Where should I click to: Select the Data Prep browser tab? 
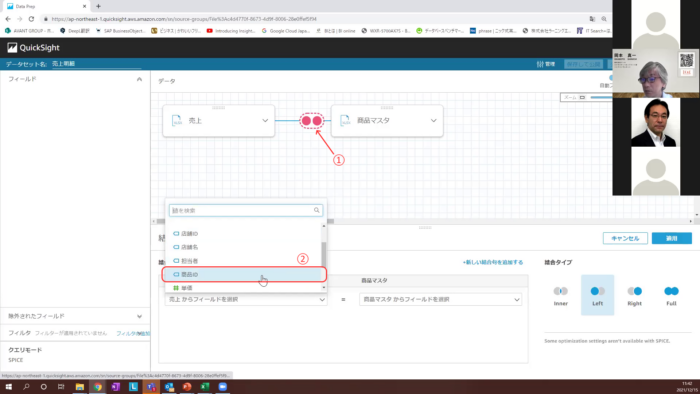click(x=45, y=6)
